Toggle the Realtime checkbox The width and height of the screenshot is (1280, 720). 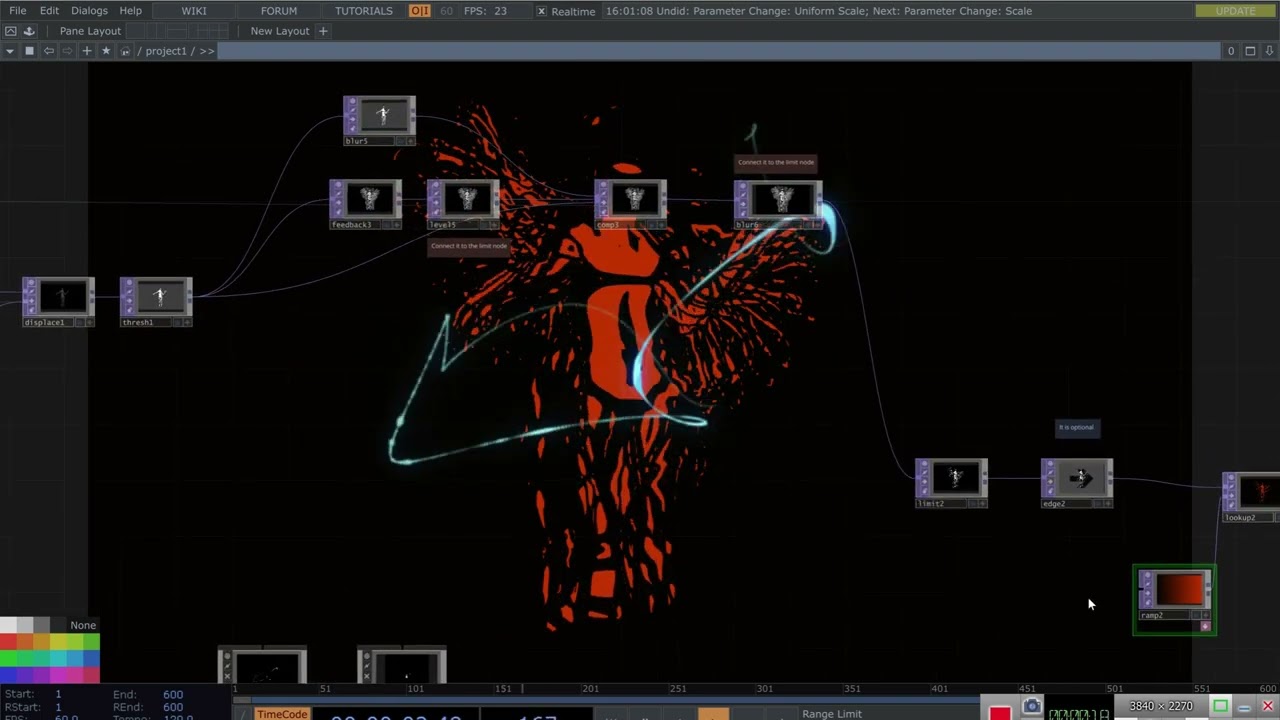[x=541, y=11]
